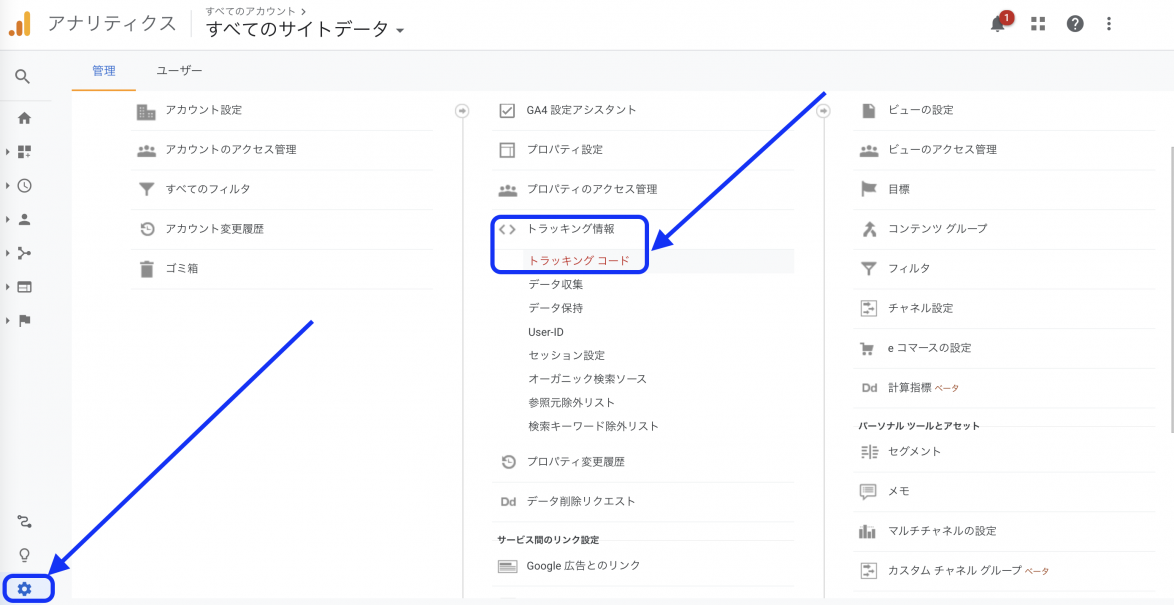The height and width of the screenshot is (605, 1174).
Task: Expand the realtime clock reports section
Action: click(x=24, y=185)
